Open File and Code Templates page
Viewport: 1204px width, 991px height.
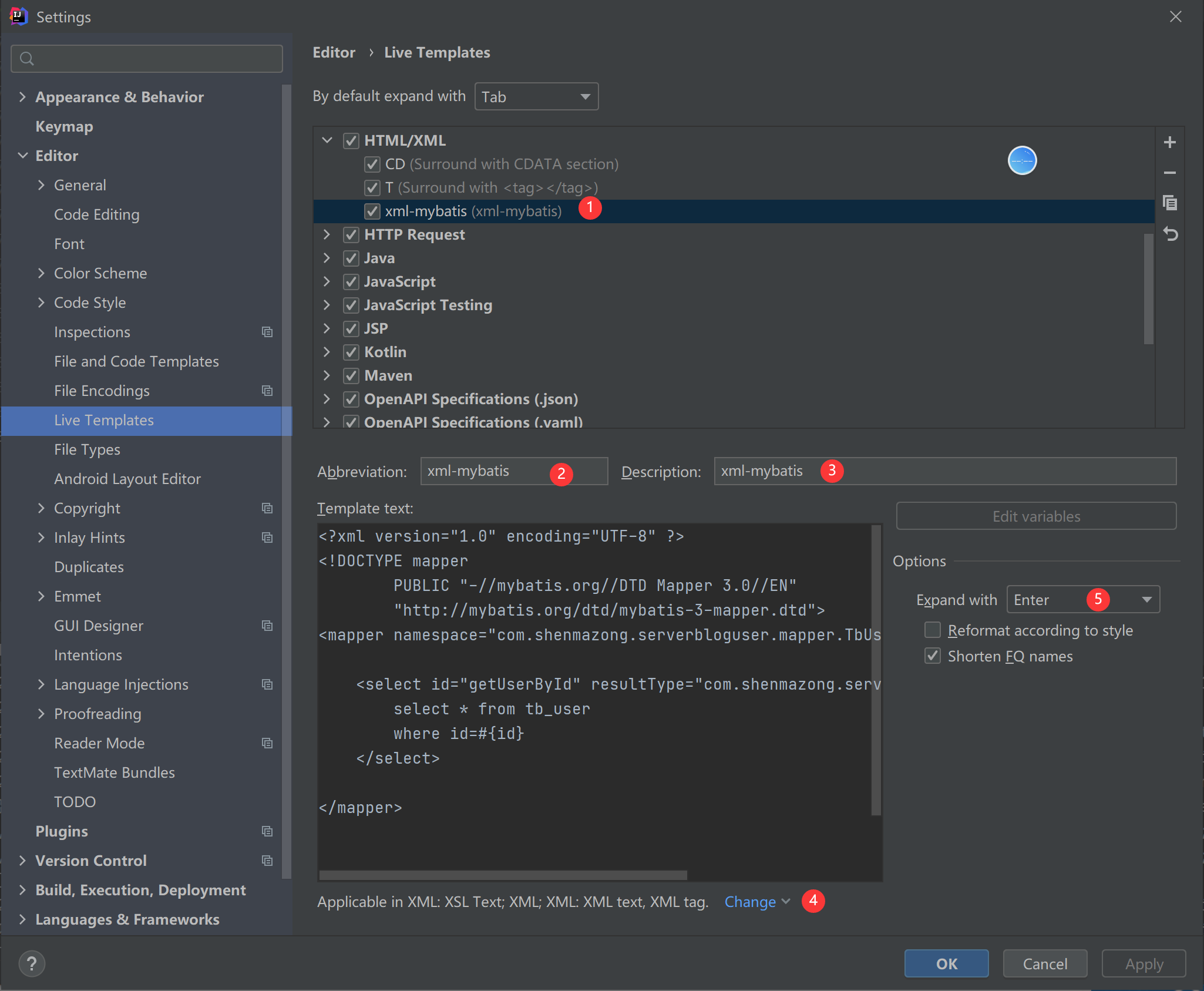(136, 361)
